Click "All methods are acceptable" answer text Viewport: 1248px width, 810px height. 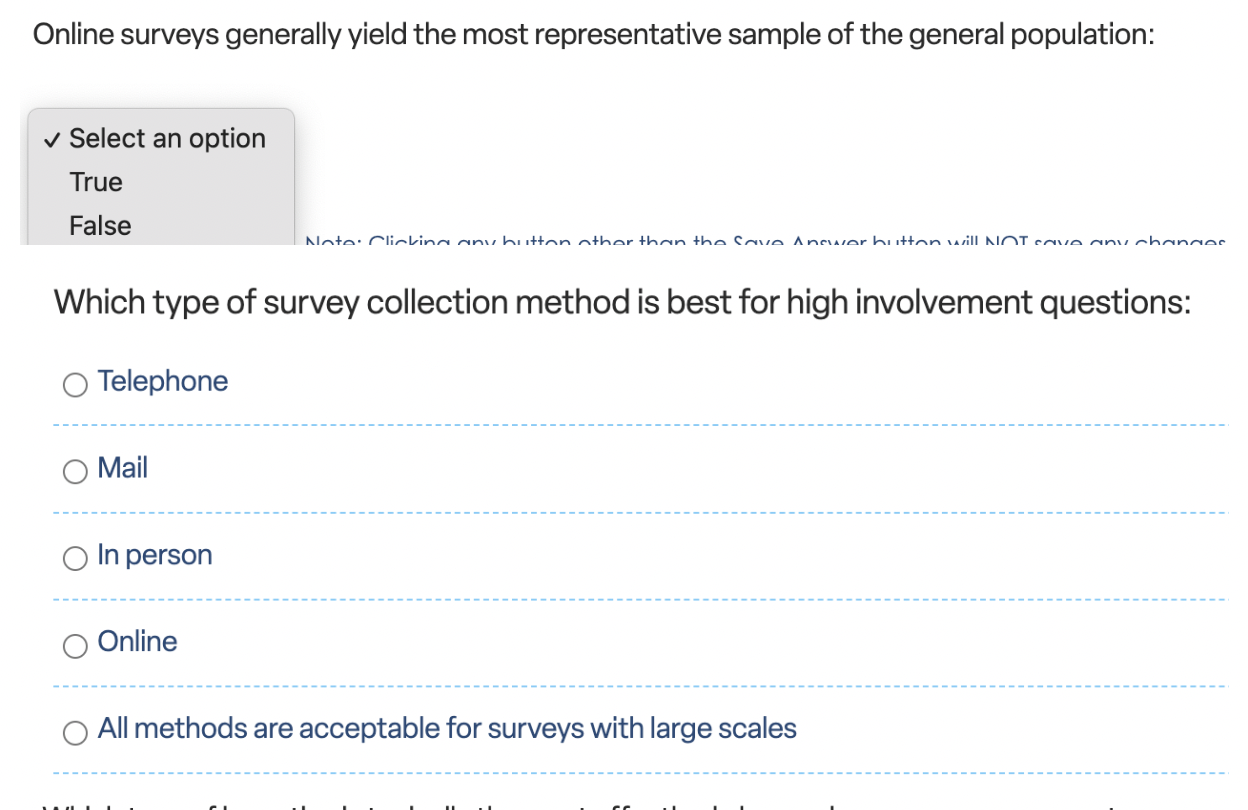point(446,729)
